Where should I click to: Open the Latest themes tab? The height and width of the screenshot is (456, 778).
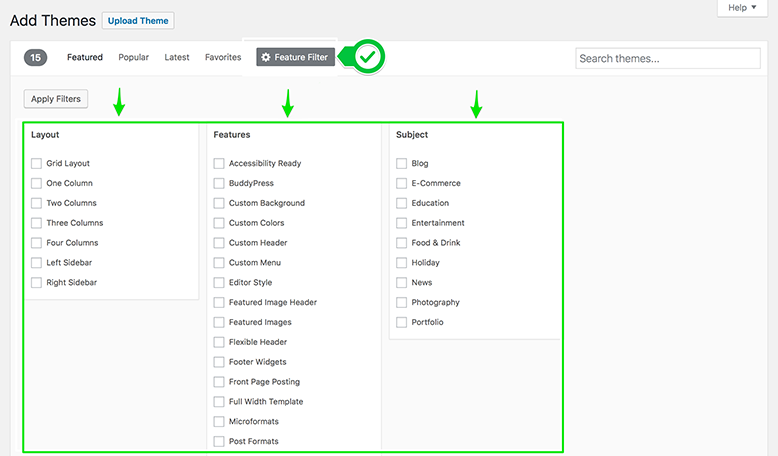(177, 58)
